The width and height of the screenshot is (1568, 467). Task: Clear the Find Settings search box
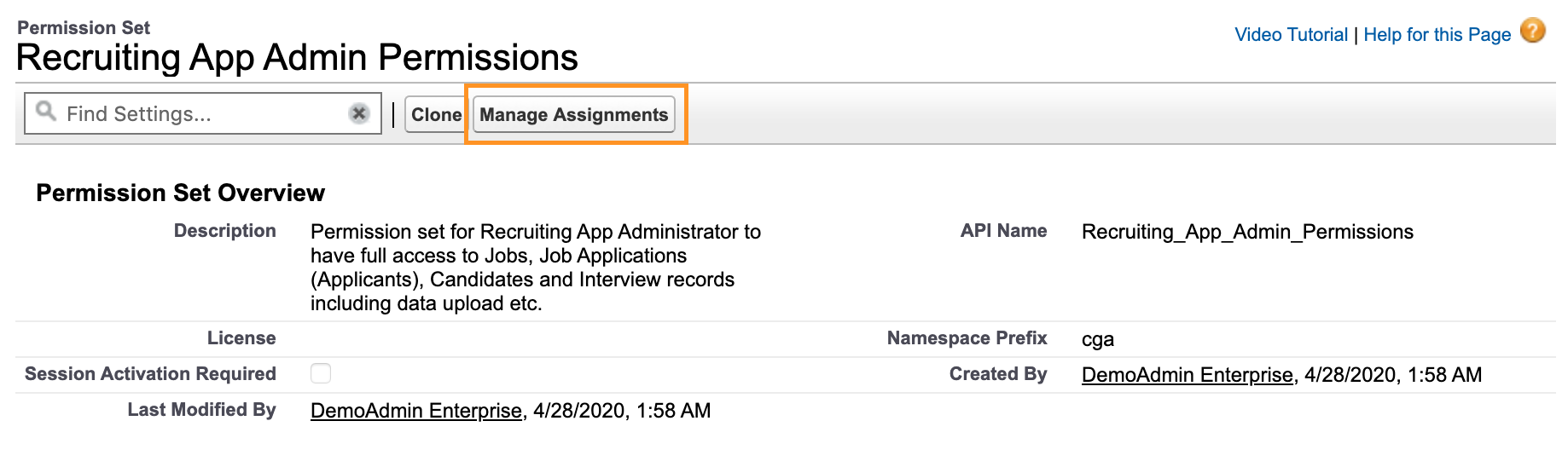tap(359, 113)
